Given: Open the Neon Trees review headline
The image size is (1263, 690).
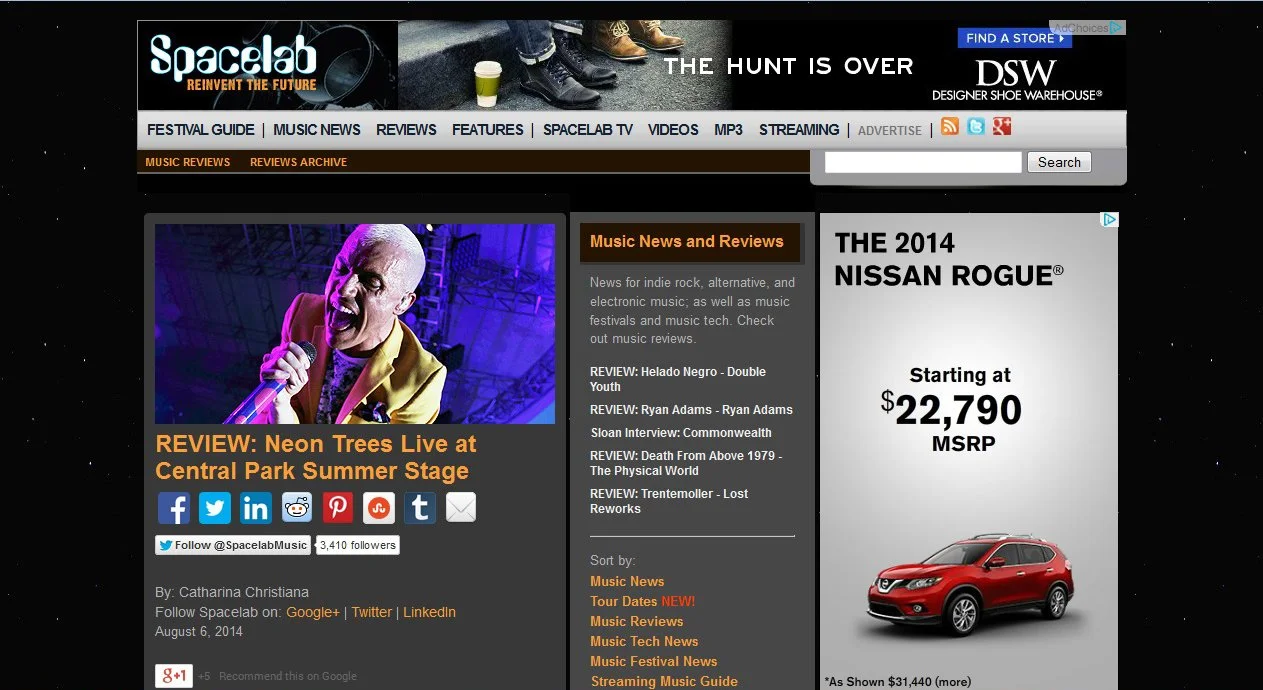Looking at the screenshot, I should (316, 457).
